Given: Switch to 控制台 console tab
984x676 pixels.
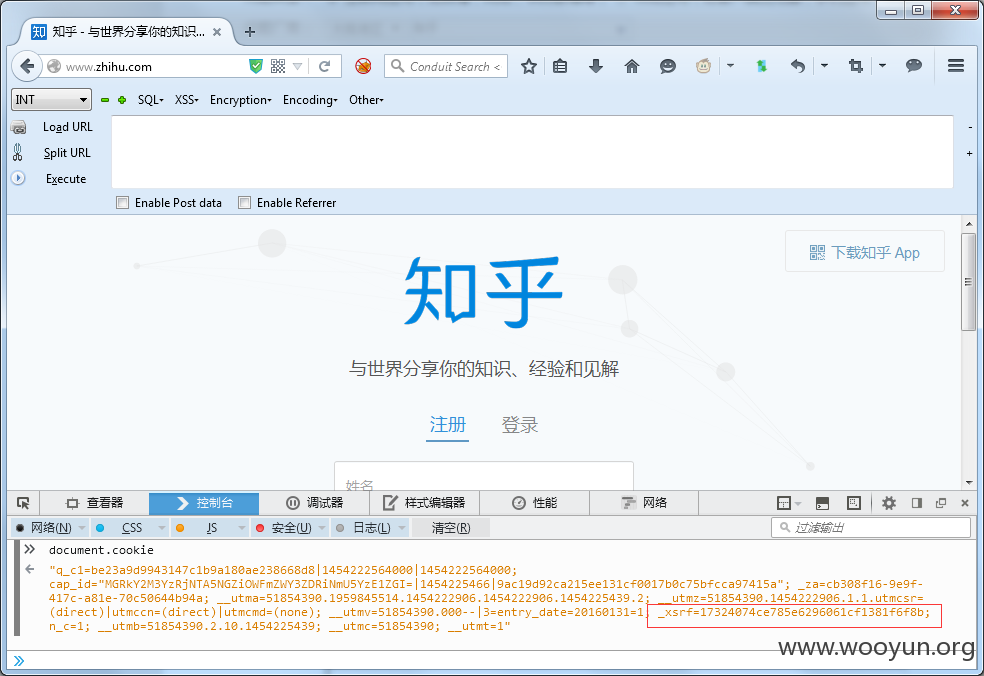Looking at the screenshot, I should point(204,503).
